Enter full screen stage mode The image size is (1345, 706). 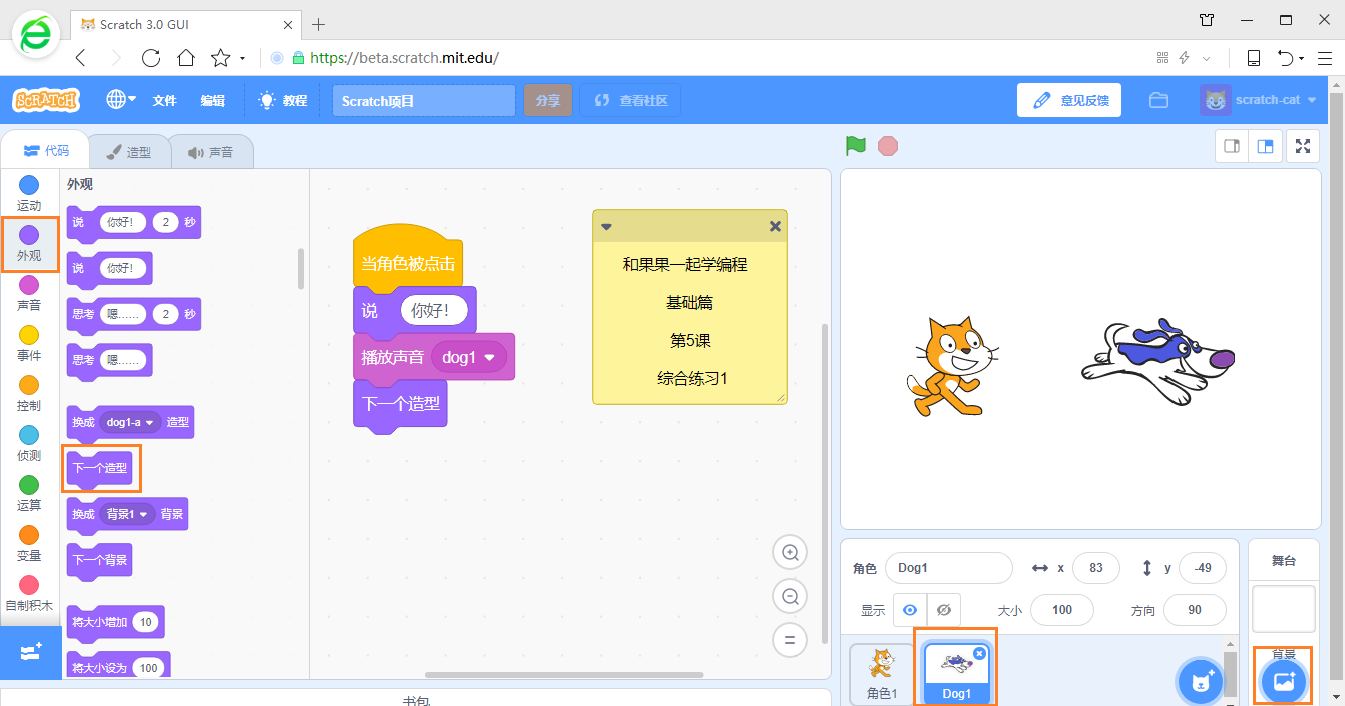pos(1303,146)
